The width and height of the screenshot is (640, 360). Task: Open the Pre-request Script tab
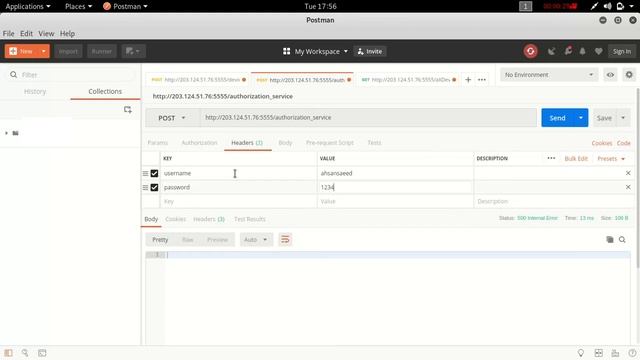(330, 142)
